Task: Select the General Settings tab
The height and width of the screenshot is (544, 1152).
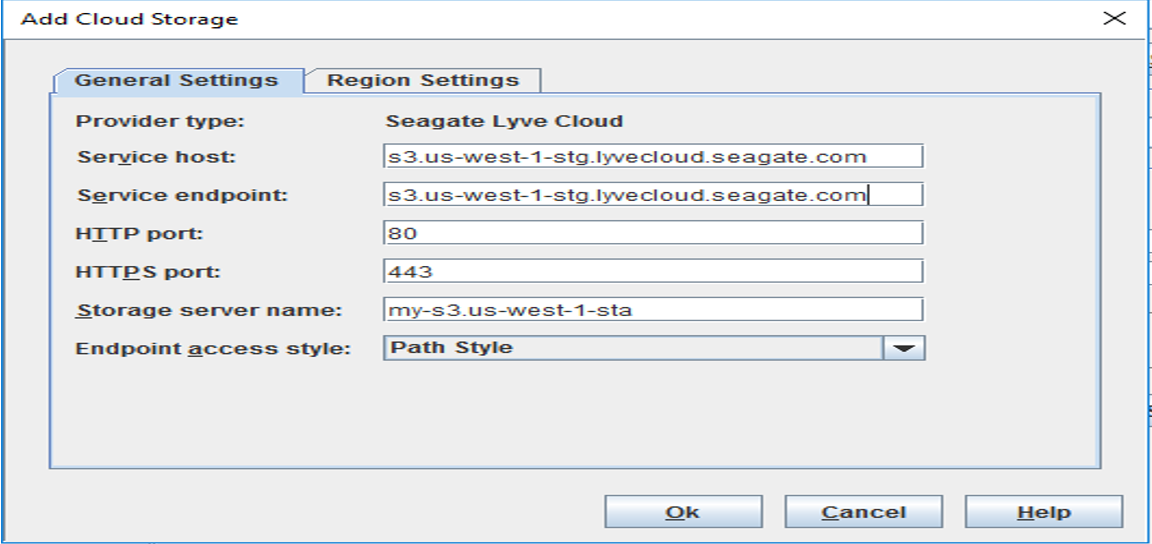Action: (177, 81)
